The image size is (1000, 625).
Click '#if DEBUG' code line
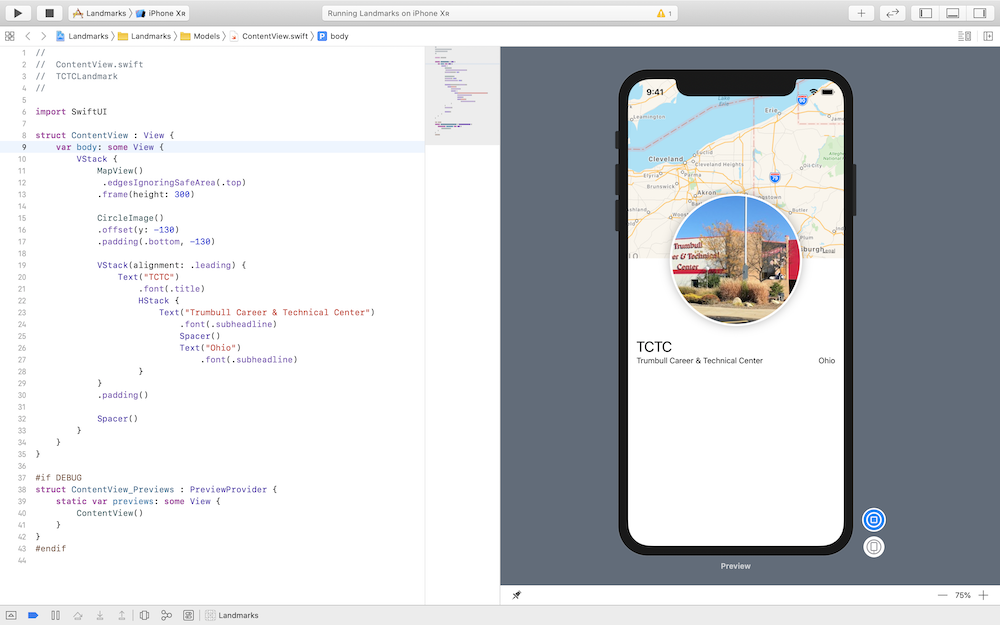click(x=58, y=478)
